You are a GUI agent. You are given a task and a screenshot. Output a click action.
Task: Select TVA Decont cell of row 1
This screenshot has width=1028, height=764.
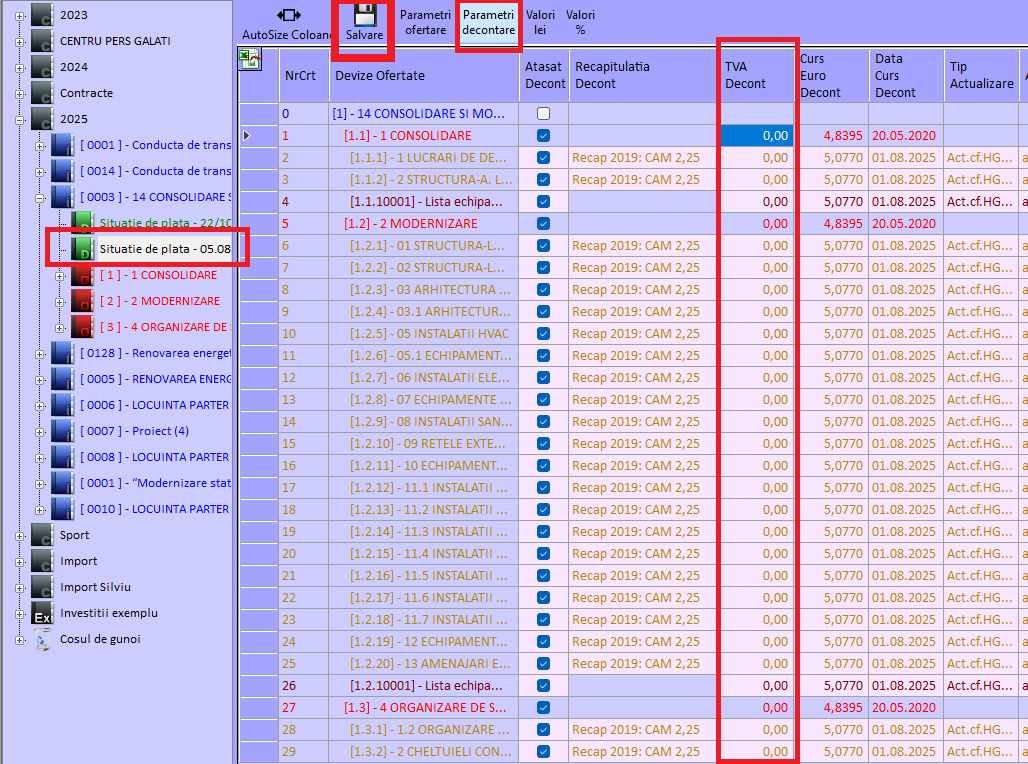(x=757, y=136)
